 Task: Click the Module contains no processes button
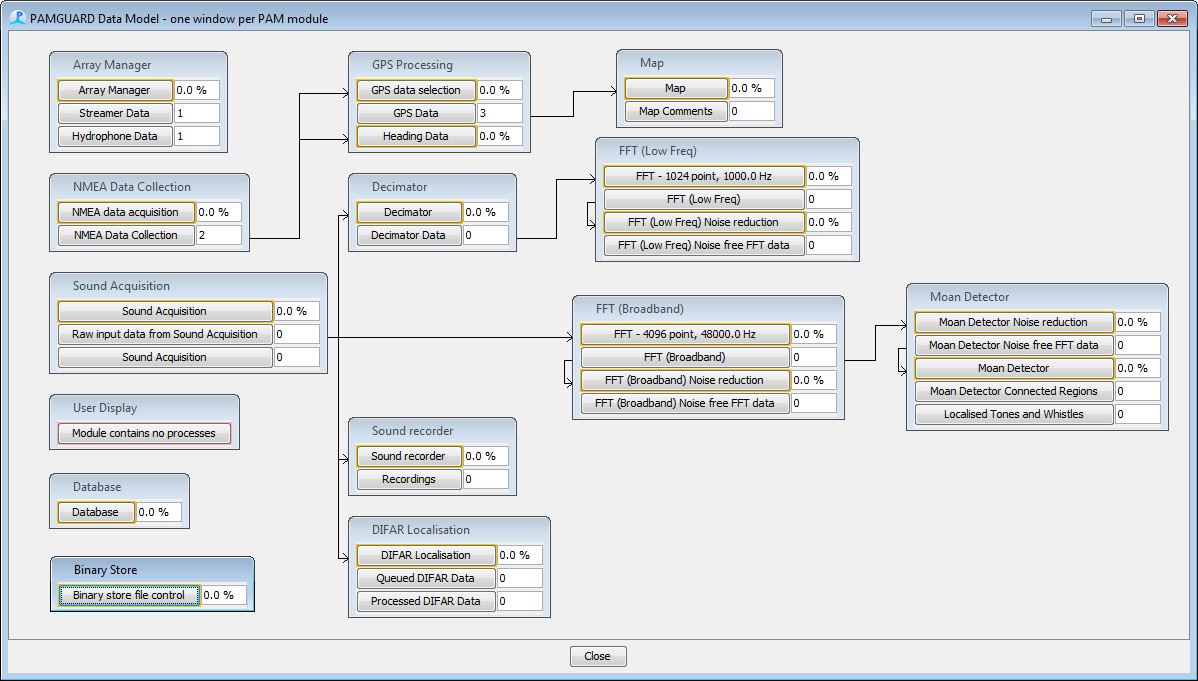point(144,433)
